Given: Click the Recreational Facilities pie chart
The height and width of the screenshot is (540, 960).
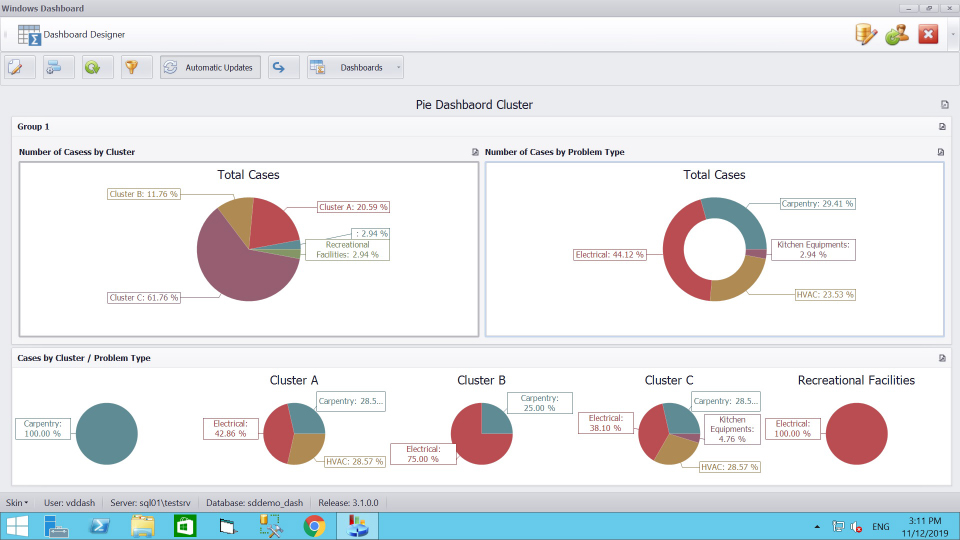Looking at the screenshot, I should coord(857,434).
